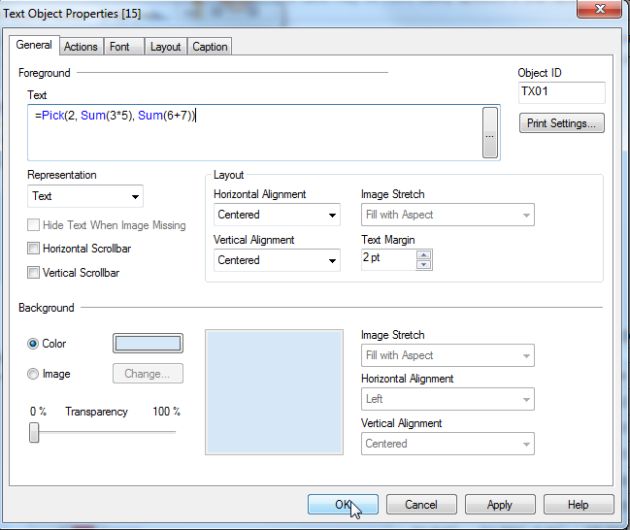This screenshot has height=530, width=630.
Task: Switch to the Caption tab
Action: point(210,47)
